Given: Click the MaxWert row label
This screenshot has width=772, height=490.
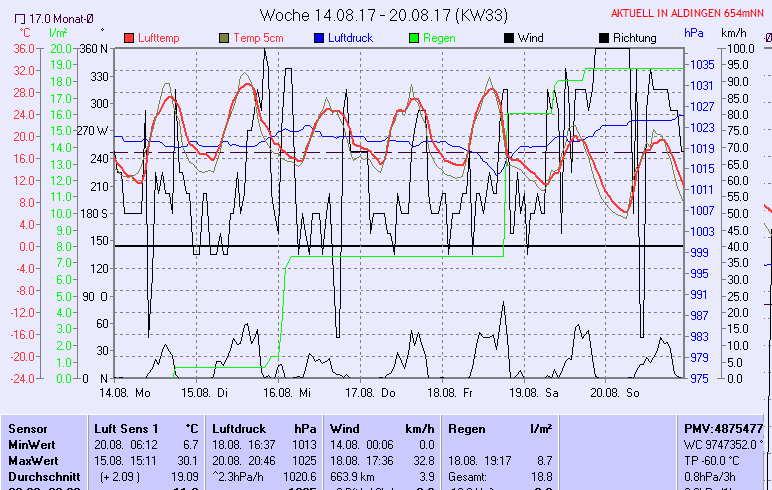Looking at the screenshot, I should 34,460.
